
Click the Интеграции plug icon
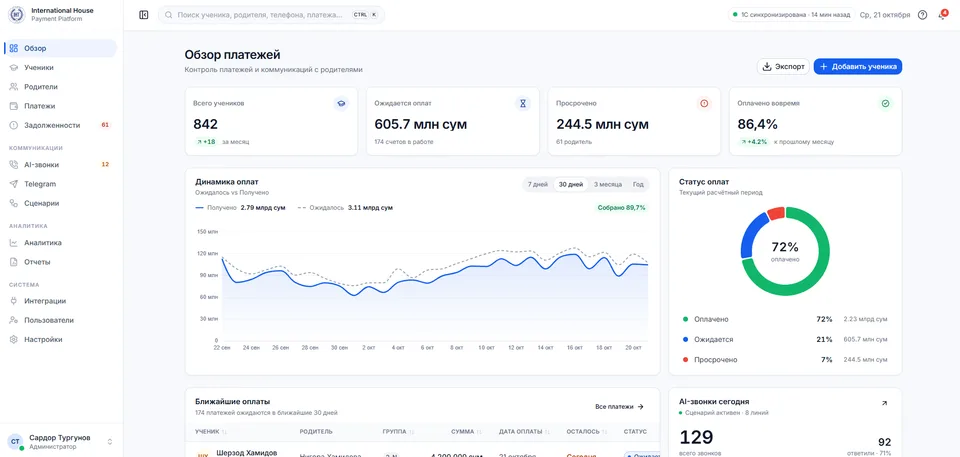click(x=13, y=301)
